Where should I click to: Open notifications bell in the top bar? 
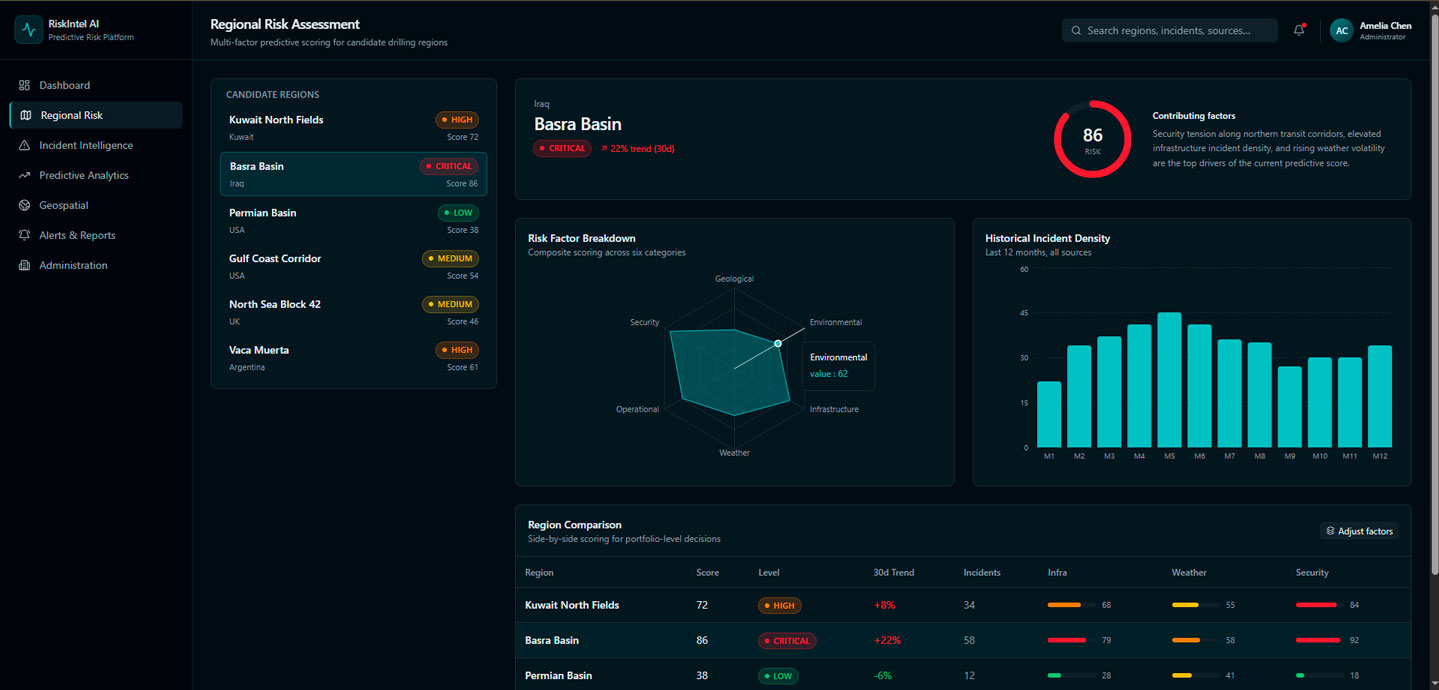(x=1299, y=30)
